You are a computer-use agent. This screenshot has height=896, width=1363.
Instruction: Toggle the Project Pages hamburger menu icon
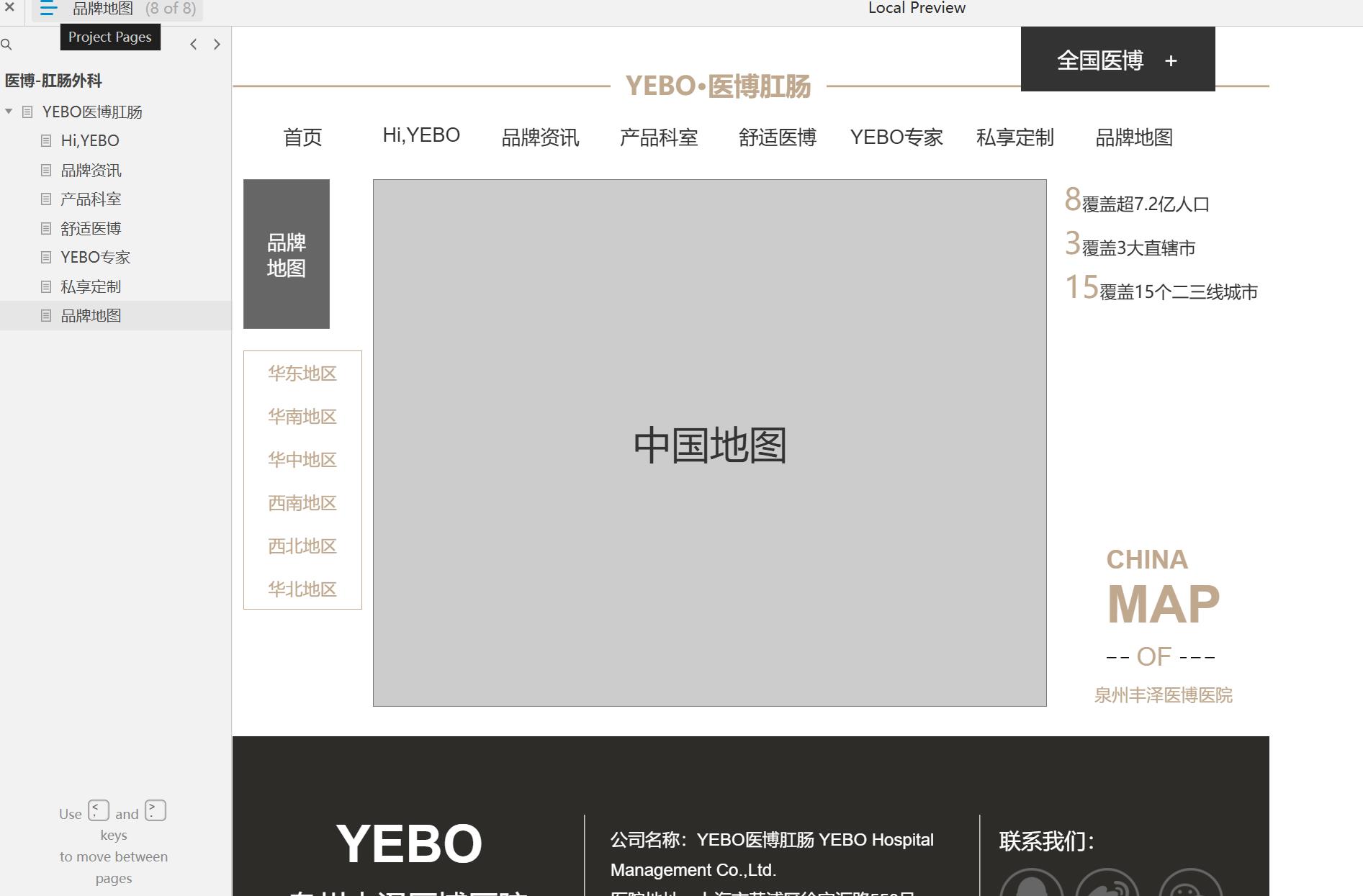coord(48,9)
